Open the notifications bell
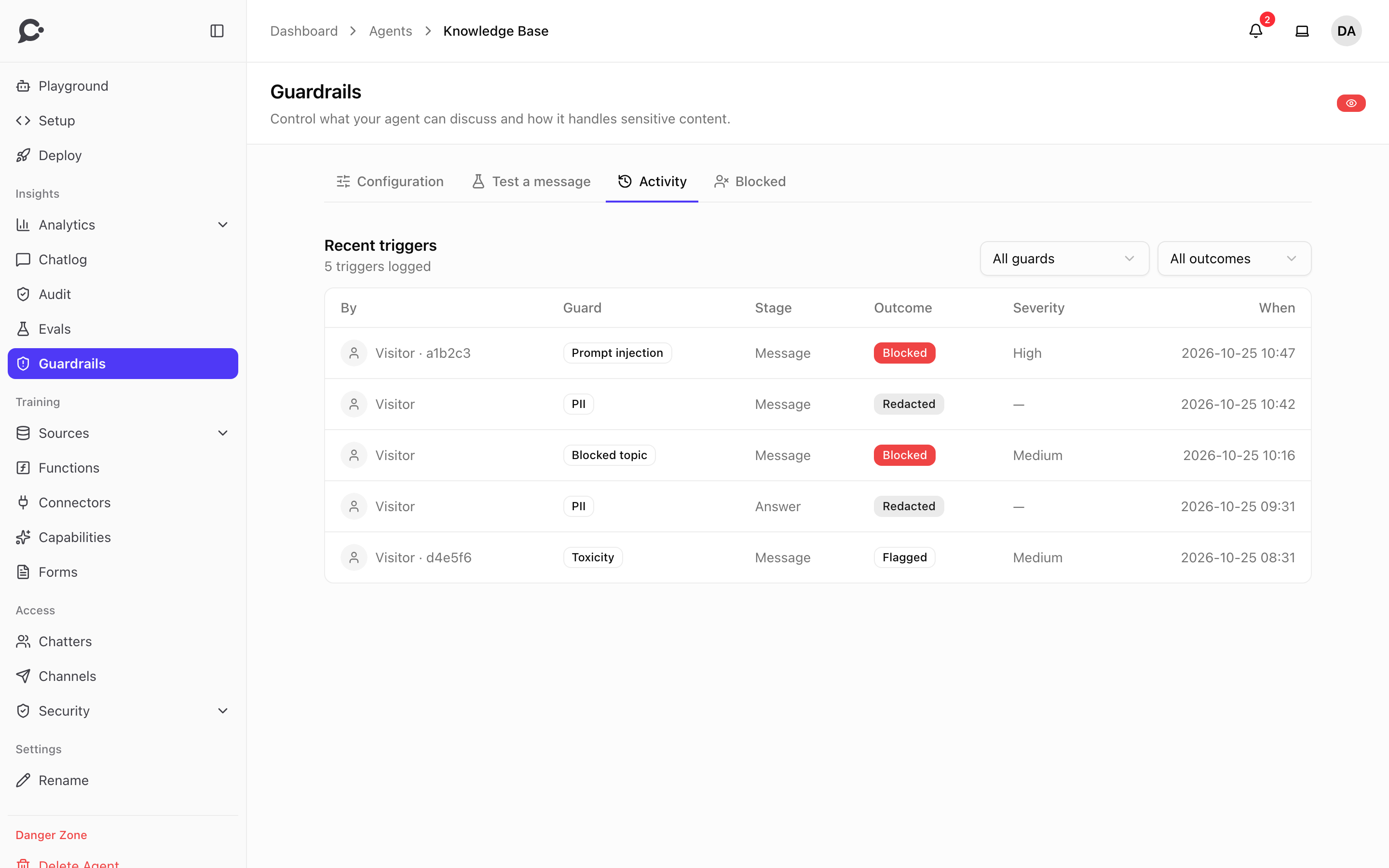Viewport: 1389px width, 868px height. [x=1256, y=31]
